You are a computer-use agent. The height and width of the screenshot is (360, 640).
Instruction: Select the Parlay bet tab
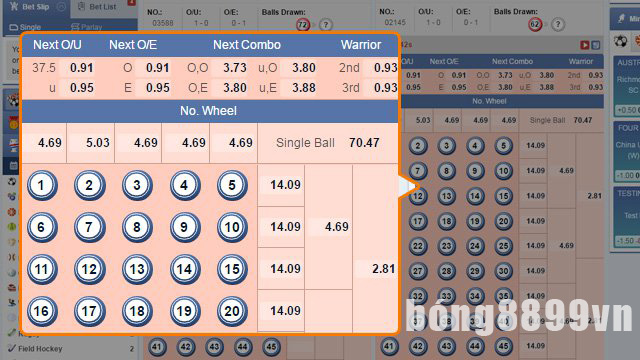[87, 27]
